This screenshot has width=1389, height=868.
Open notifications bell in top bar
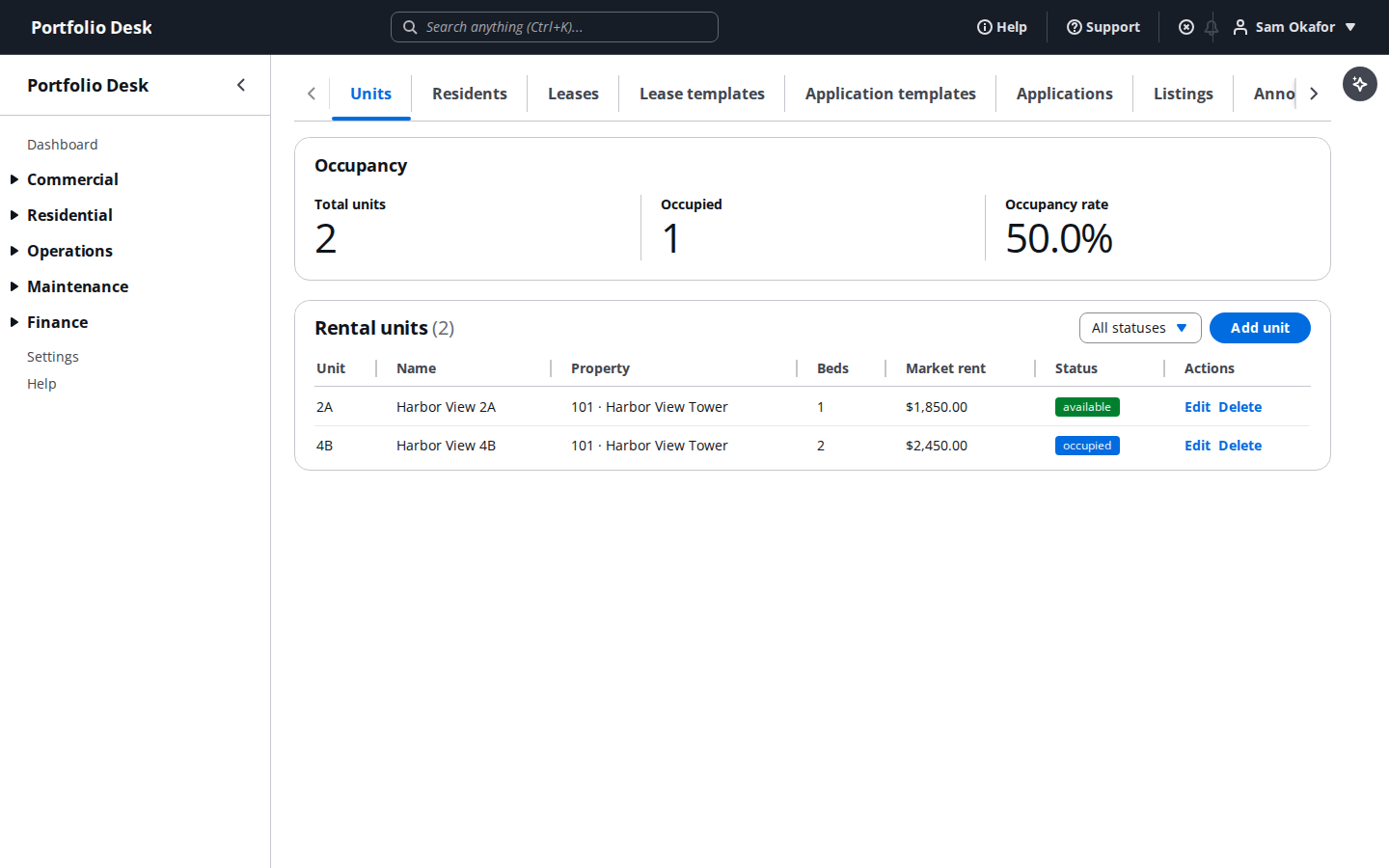tap(1212, 27)
